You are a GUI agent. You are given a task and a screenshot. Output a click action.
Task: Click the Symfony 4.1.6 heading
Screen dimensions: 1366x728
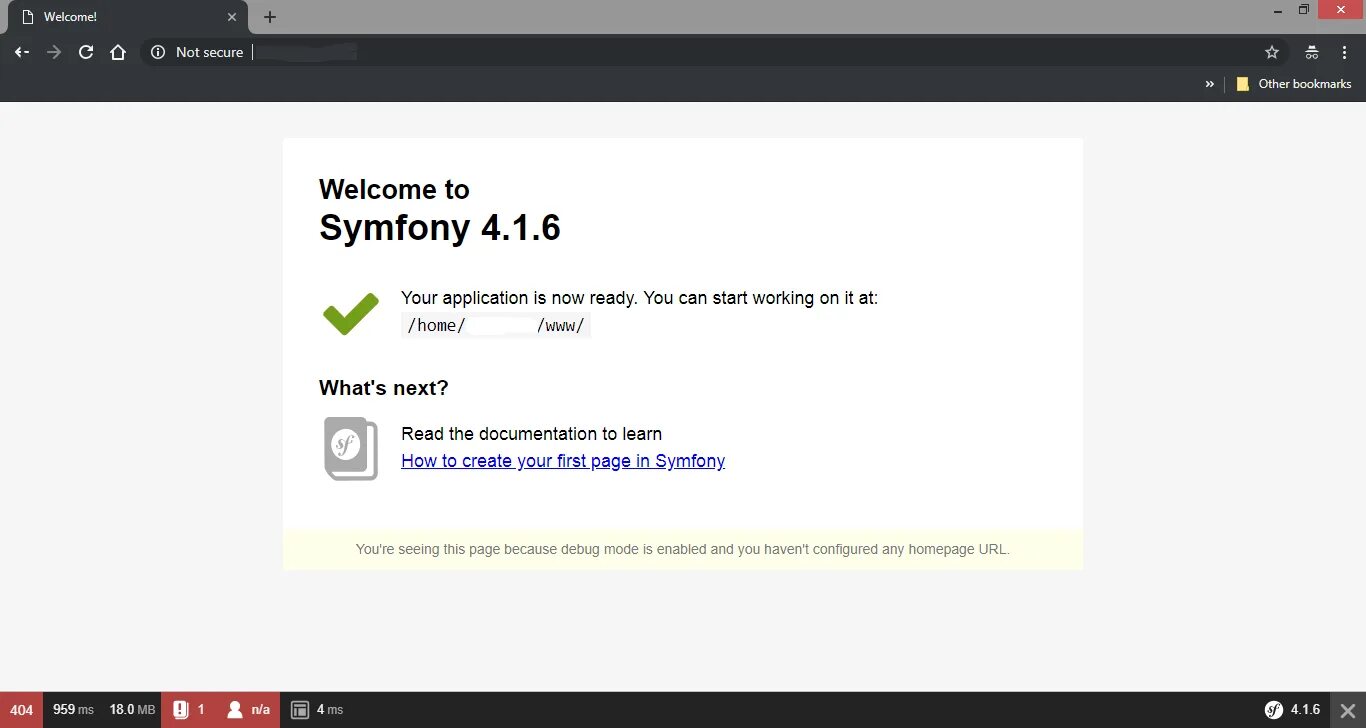coord(440,228)
